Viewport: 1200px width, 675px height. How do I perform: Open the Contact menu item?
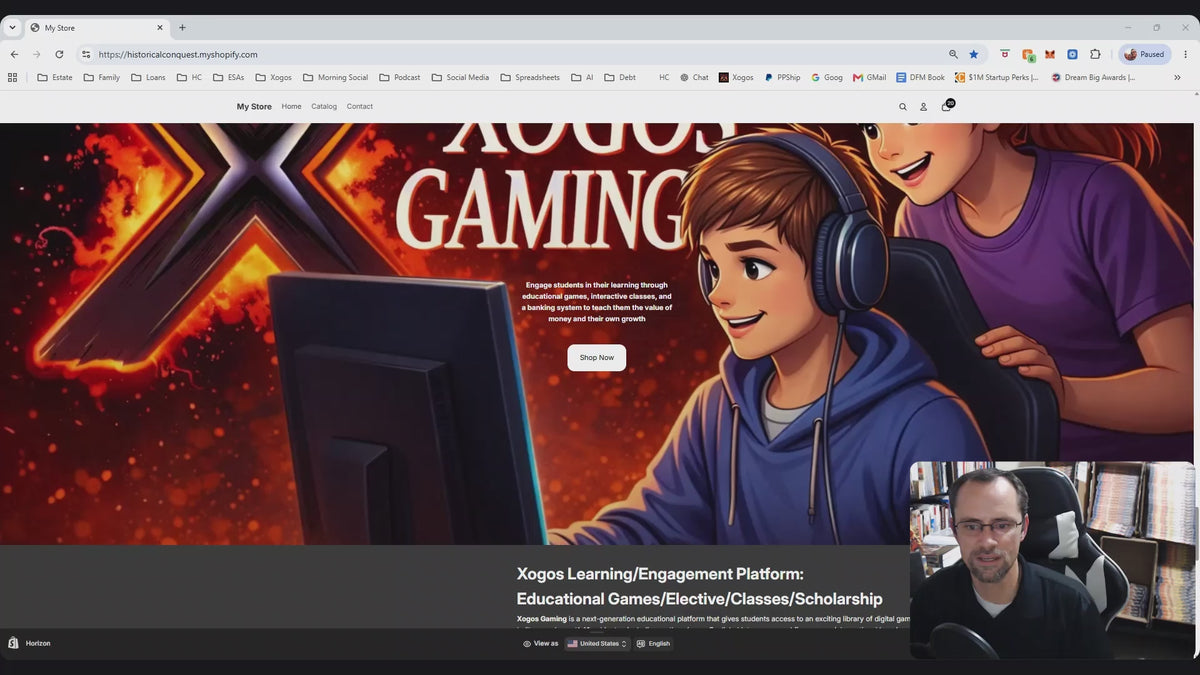tap(360, 106)
